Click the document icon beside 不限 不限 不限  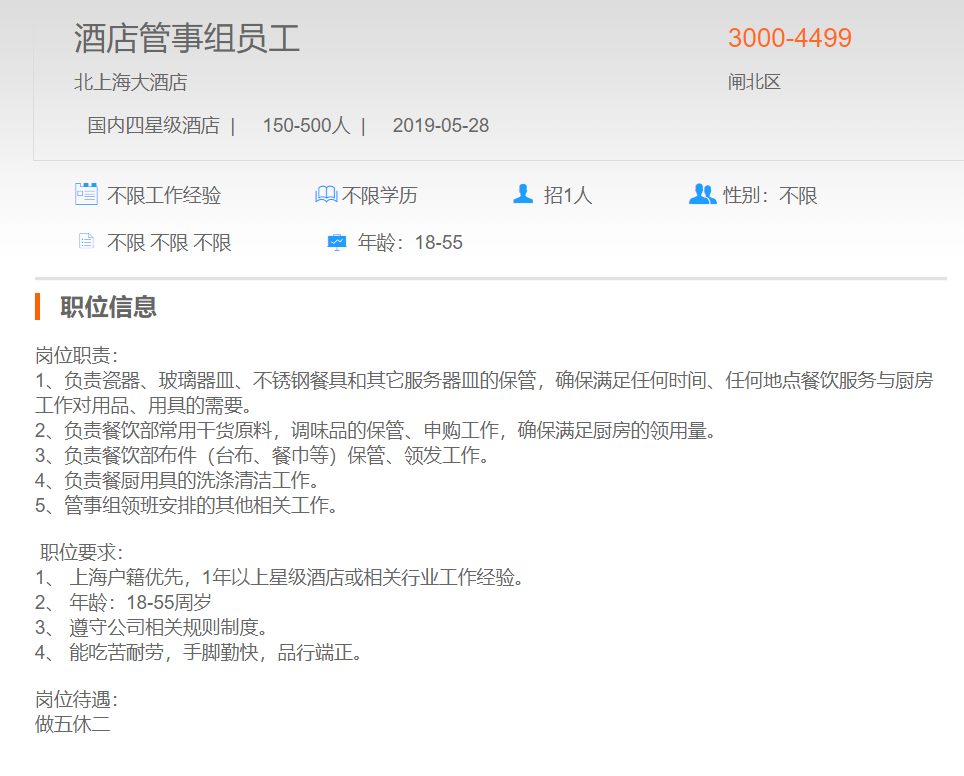coord(86,242)
